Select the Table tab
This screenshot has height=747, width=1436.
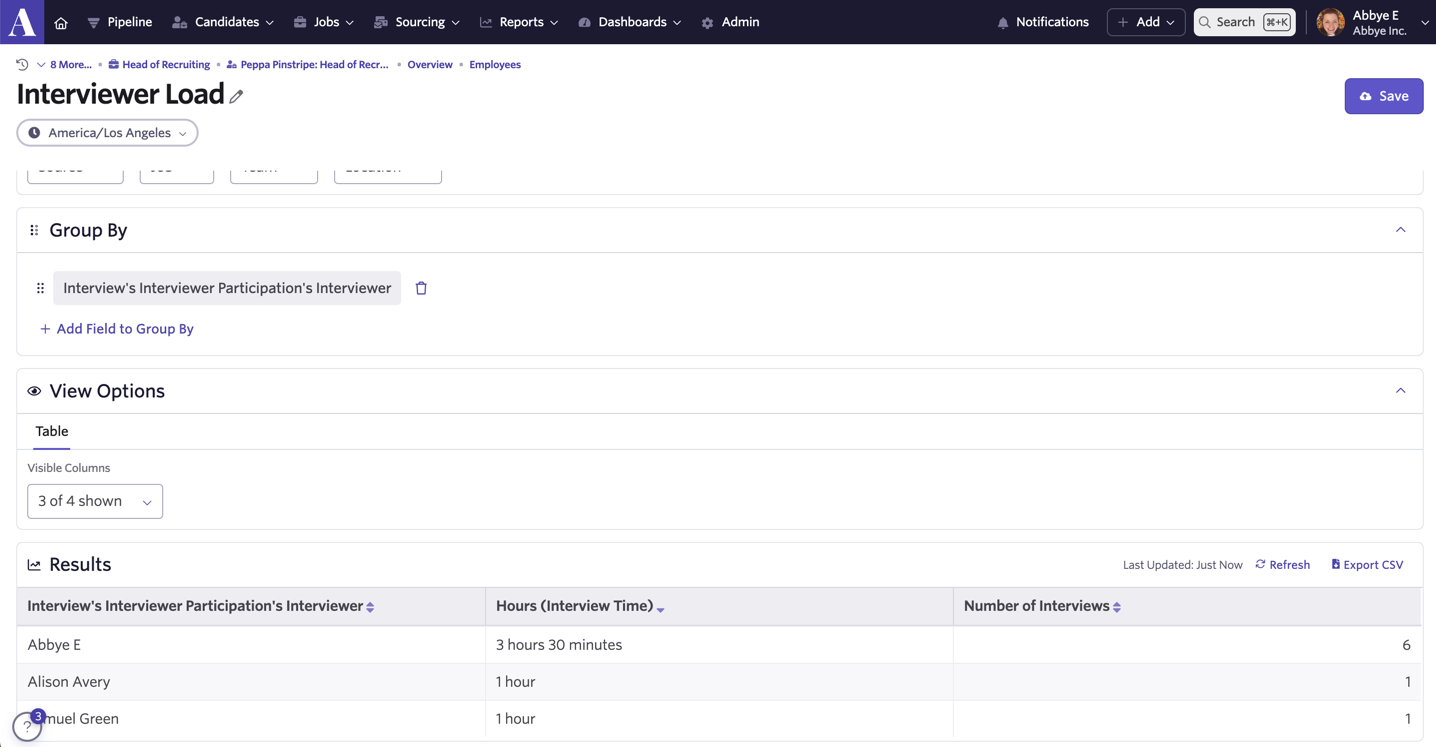(52, 431)
